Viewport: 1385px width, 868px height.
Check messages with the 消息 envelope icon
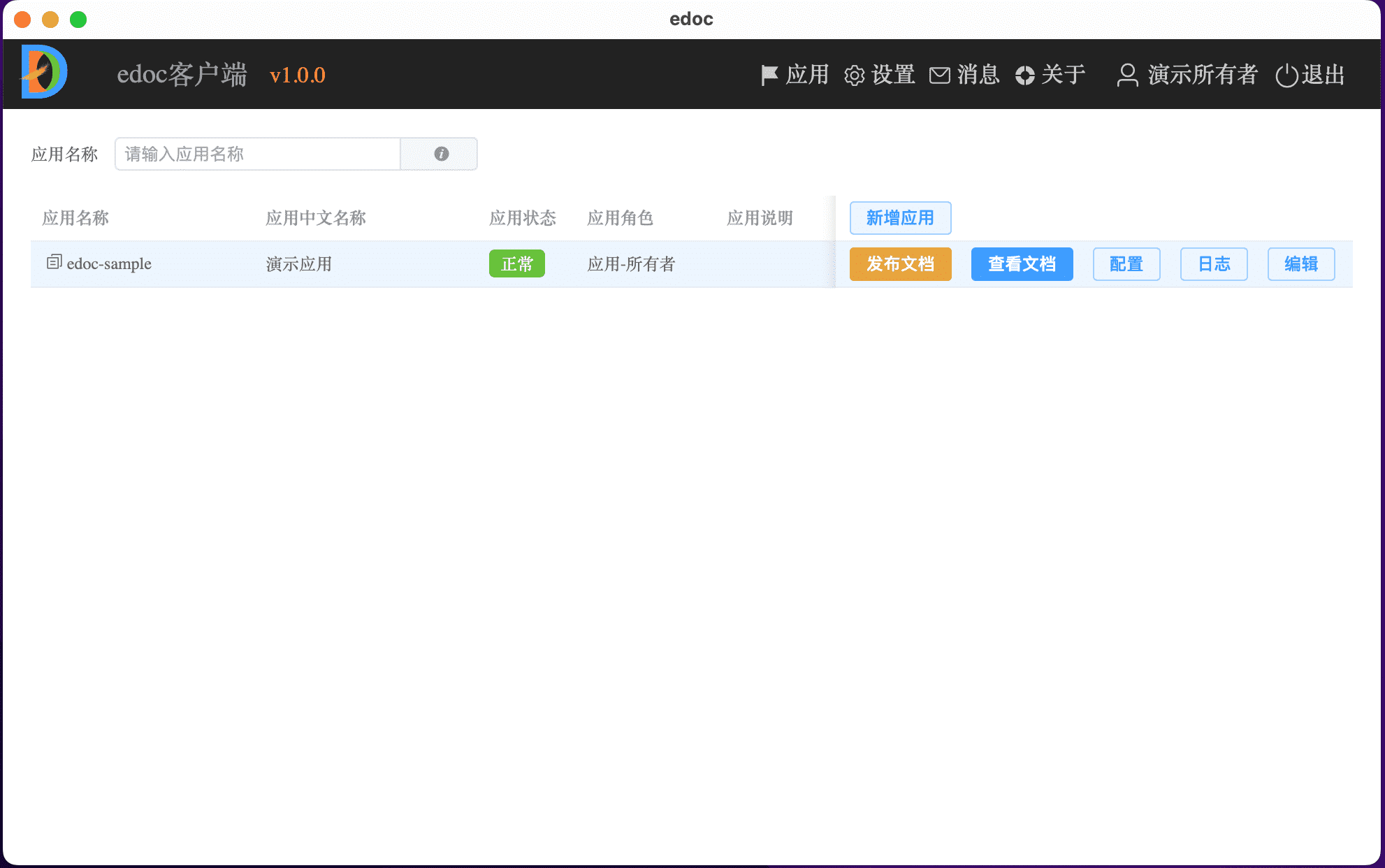(964, 75)
